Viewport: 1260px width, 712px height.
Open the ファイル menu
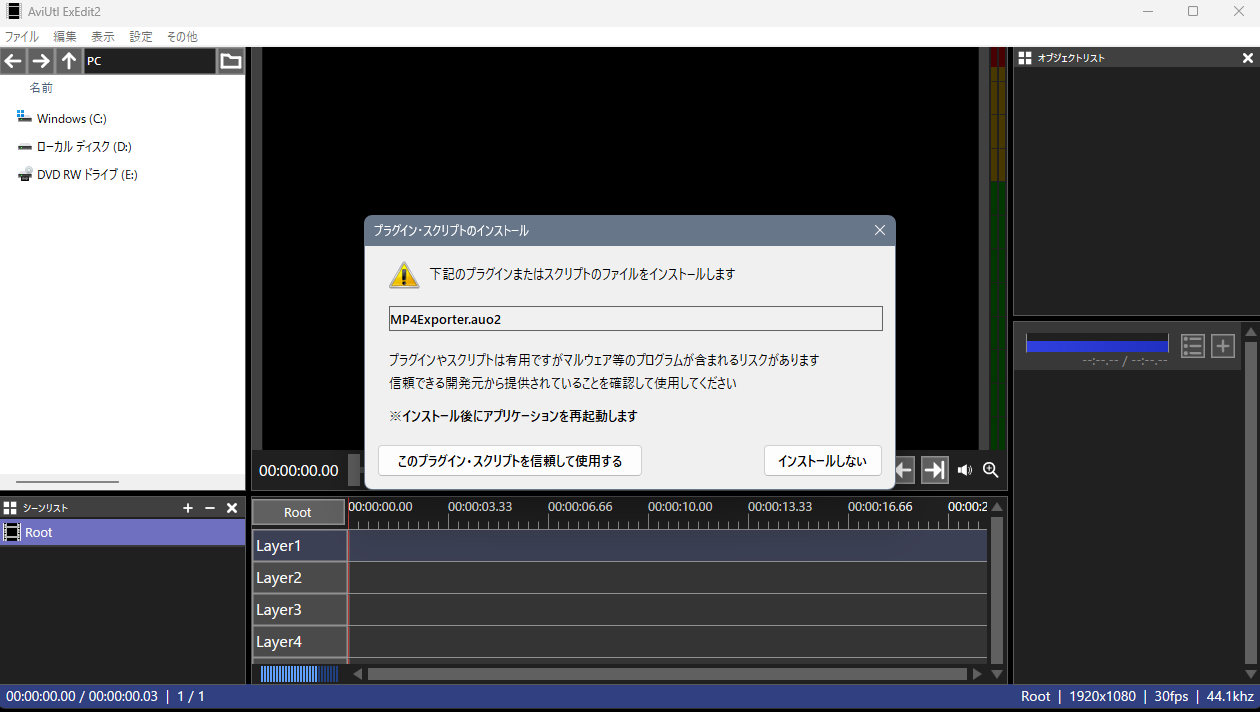[x=22, y=36]
